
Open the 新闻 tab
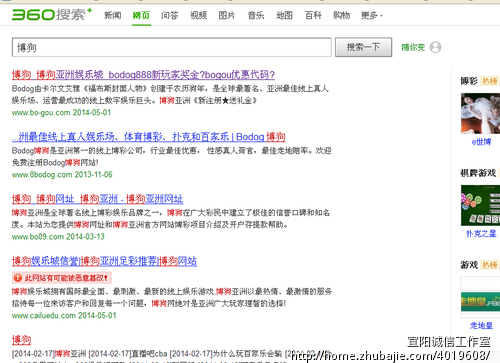[113, 15]
